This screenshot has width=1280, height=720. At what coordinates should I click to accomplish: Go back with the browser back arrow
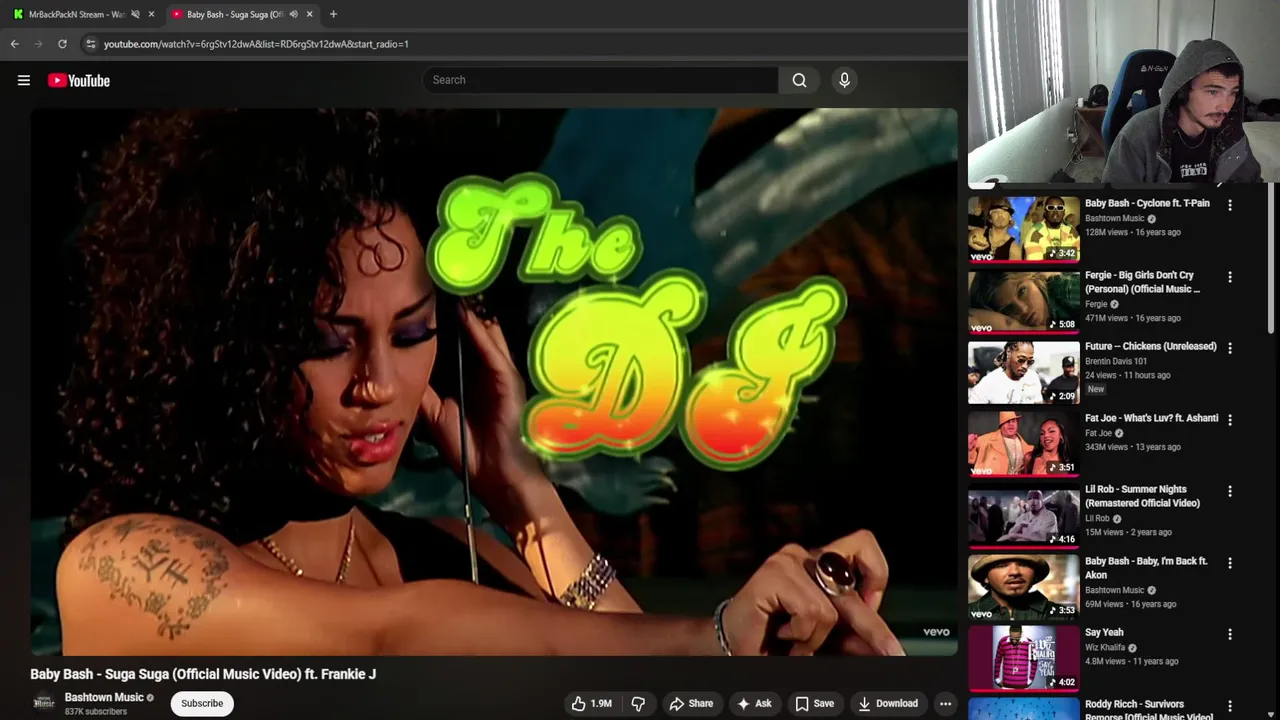pos(14,44)
